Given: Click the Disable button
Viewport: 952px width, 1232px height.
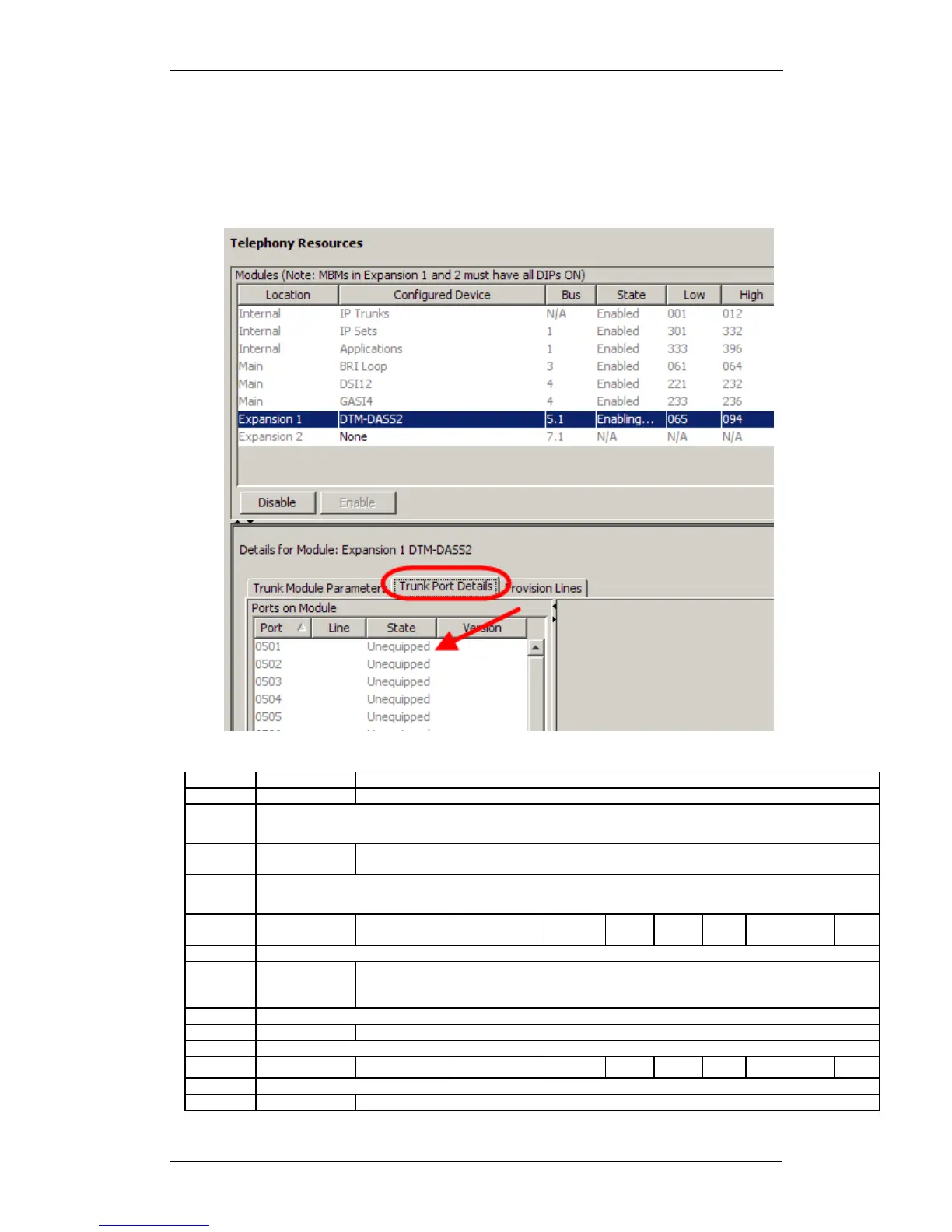Looking at the screenshot, I should [x=278, y=502].
